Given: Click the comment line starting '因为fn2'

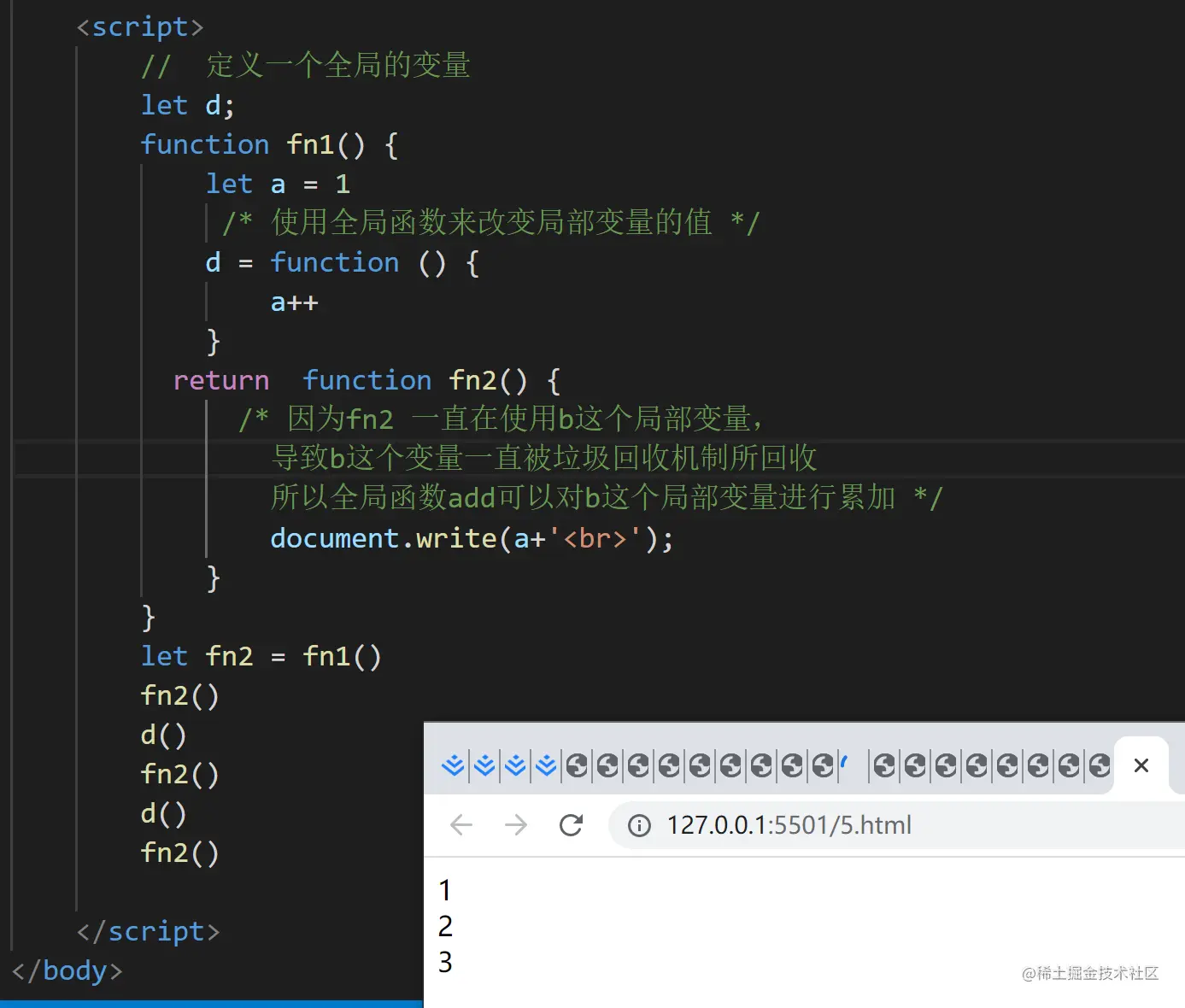Looking at the screenshot, I should click(501, 419).
